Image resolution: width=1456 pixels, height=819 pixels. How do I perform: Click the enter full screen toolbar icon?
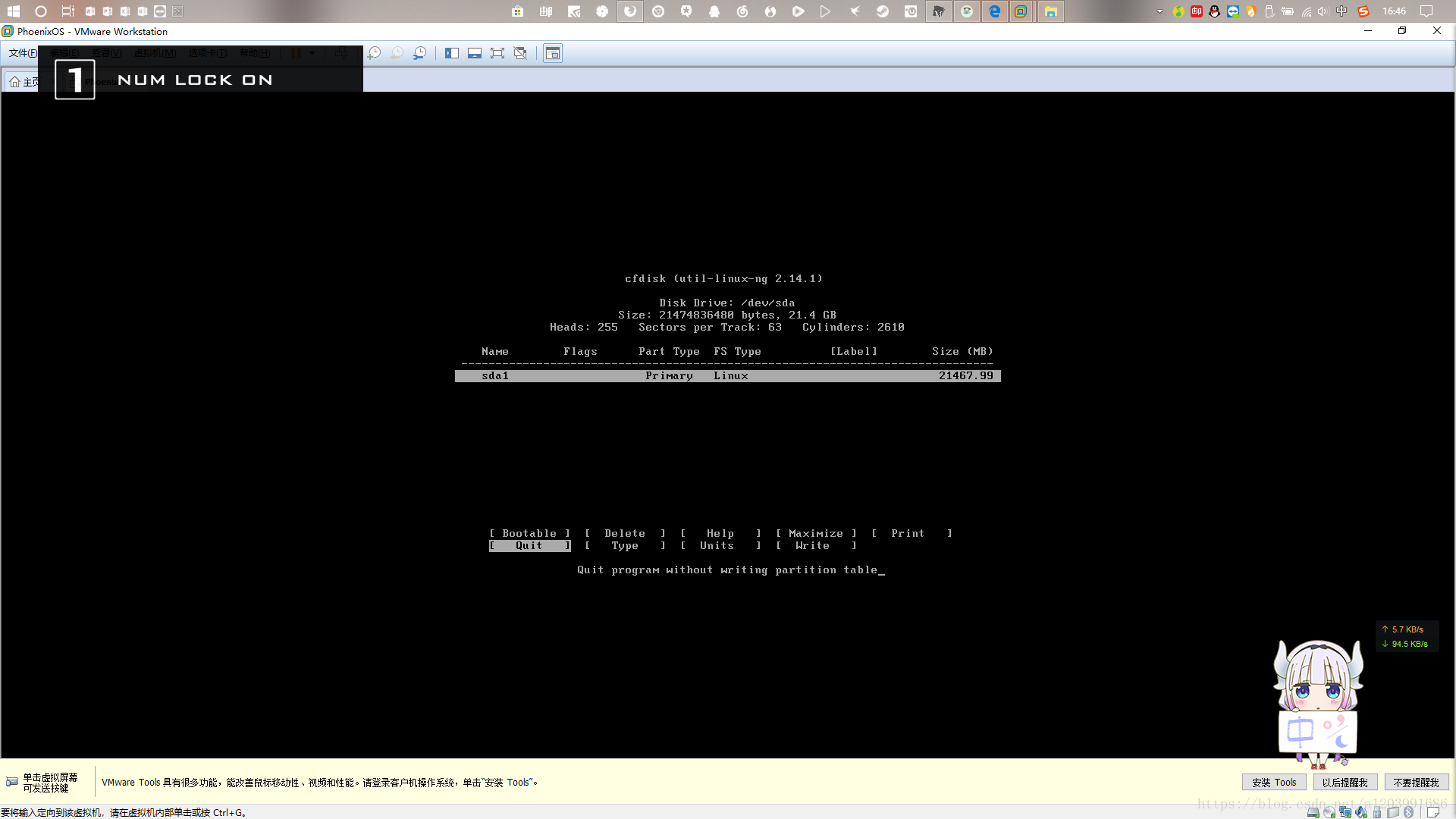pos(497,53)
